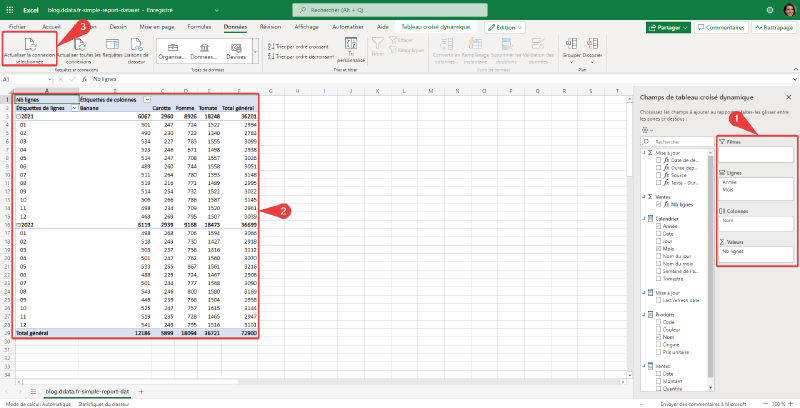Open the Fichier tab

(x=17, y=27)
